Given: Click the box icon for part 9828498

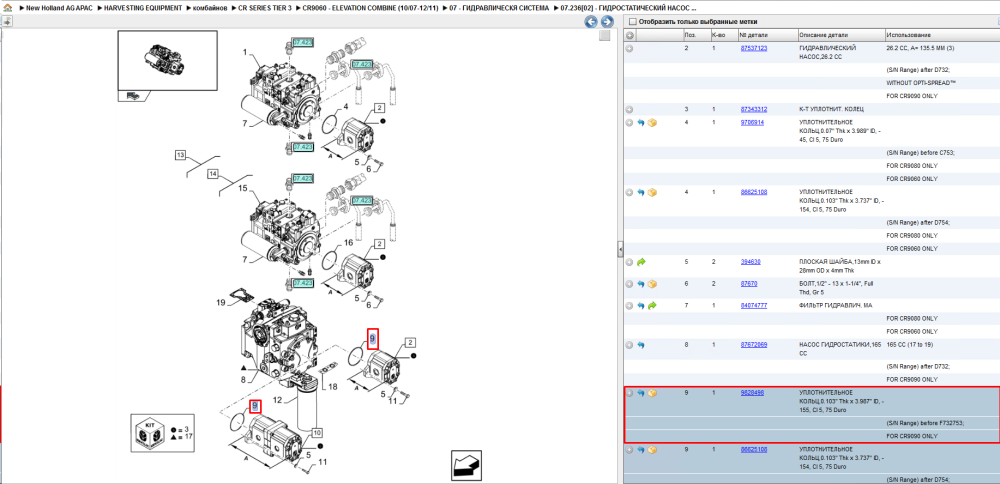Looking at the screenshot, I should 652,393.
